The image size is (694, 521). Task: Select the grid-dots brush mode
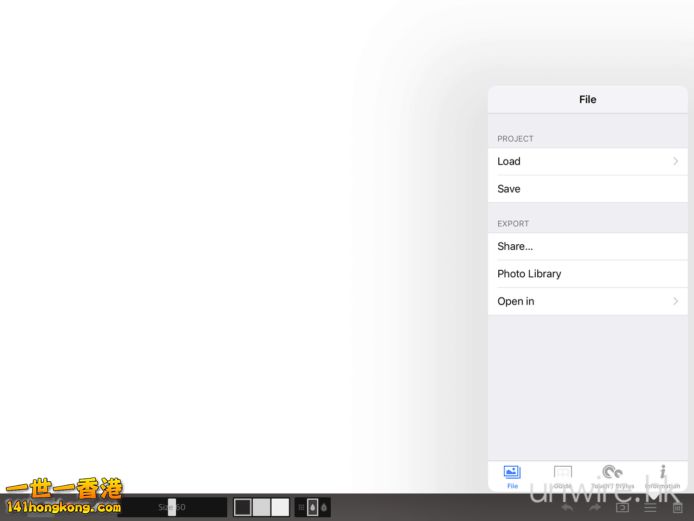[x=301, y=507]
